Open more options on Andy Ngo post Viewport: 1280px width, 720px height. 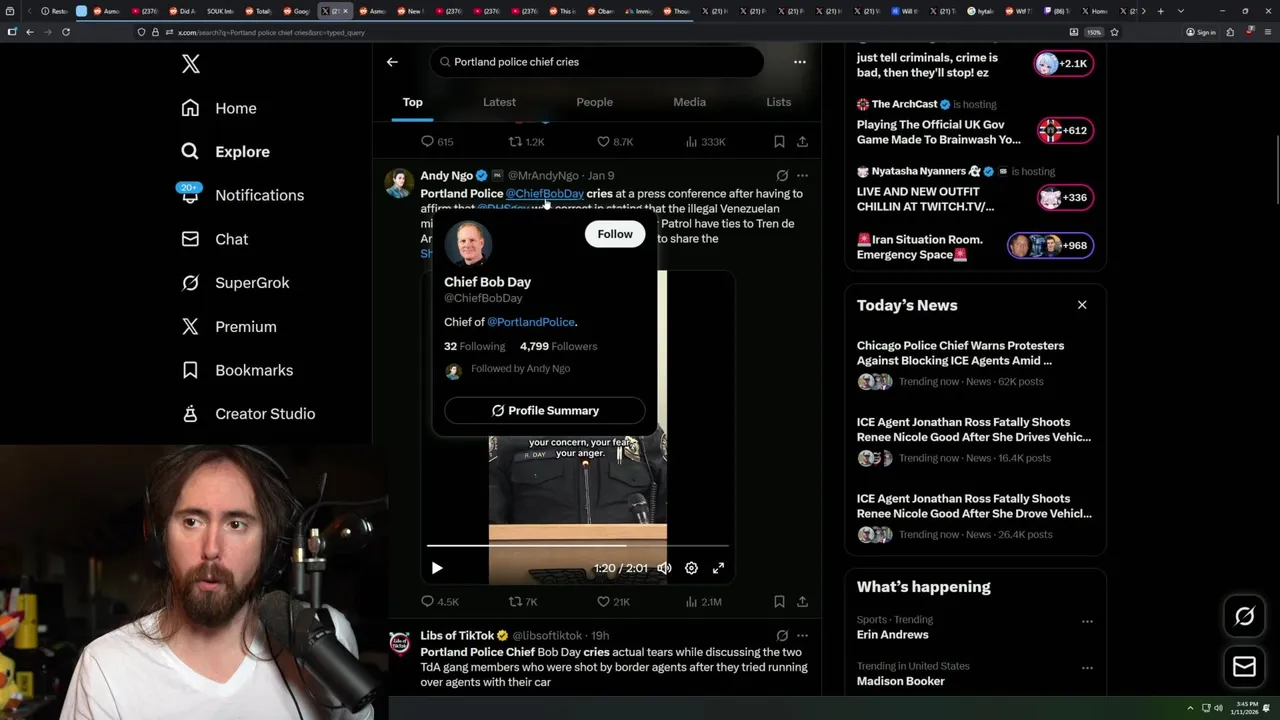802,175
